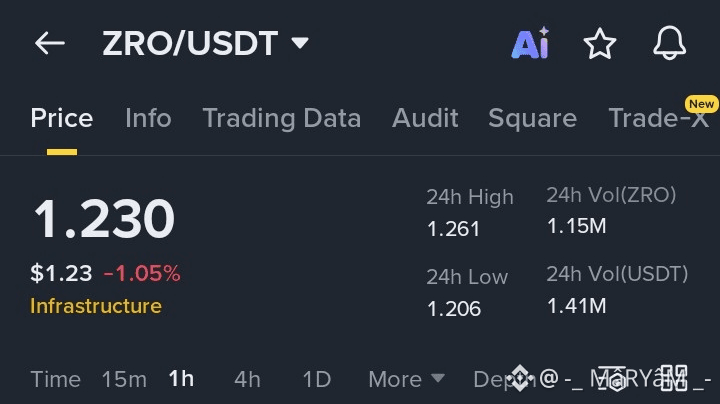Open price alert bell
The image size is (720, 404).
point(669,43)
